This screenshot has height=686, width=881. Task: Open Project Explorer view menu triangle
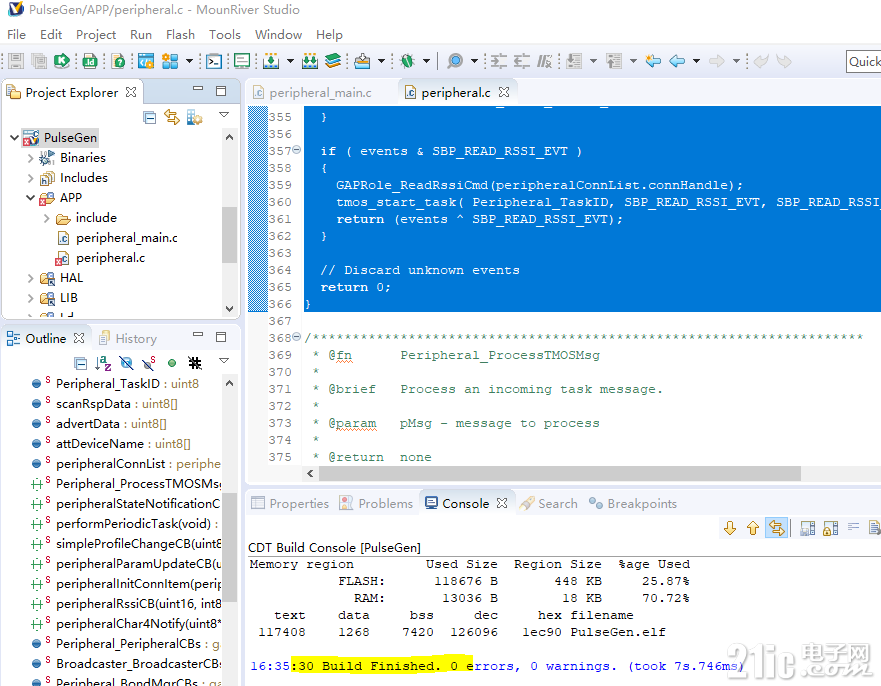tap(224, 115)
